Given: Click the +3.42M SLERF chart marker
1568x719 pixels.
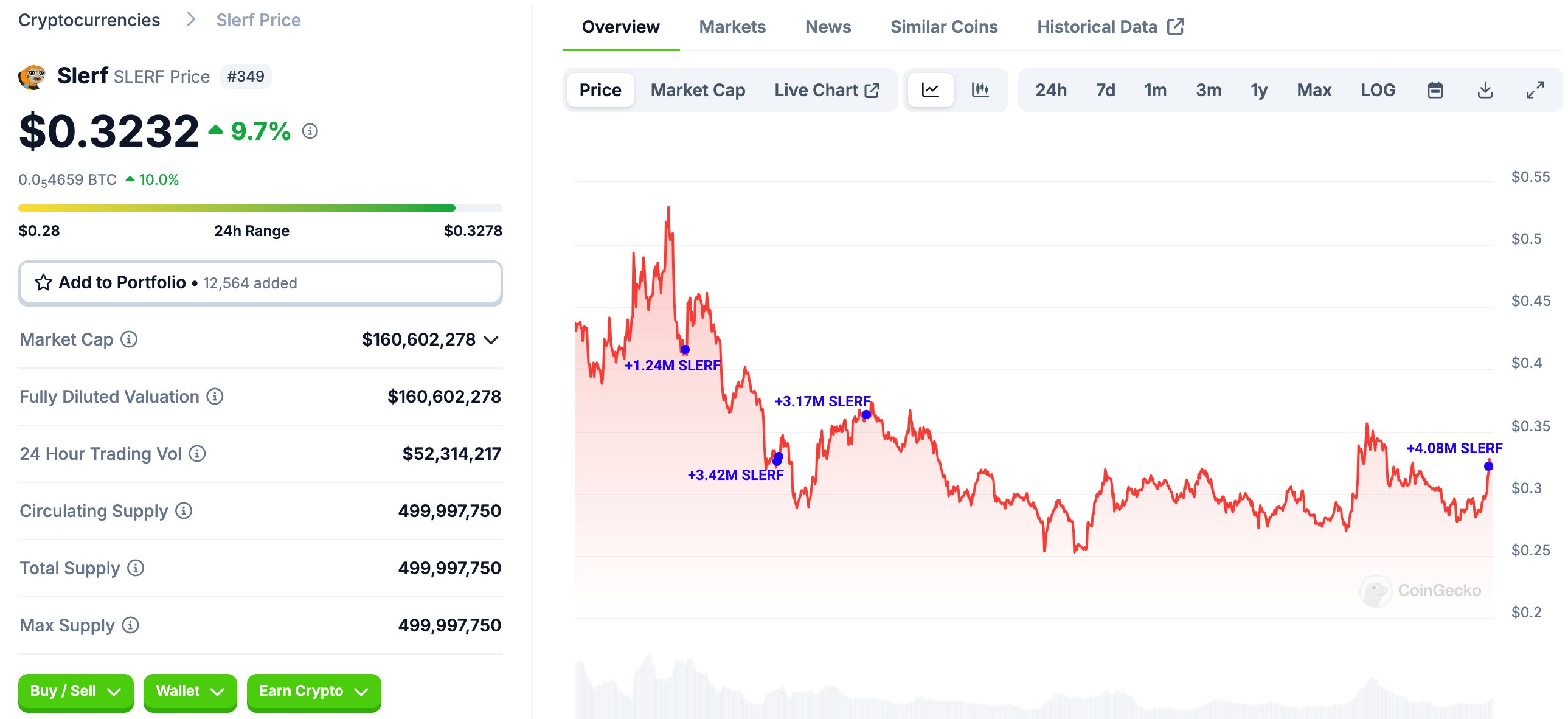Looking at the screenshot, I should click(x=777, y=459).
